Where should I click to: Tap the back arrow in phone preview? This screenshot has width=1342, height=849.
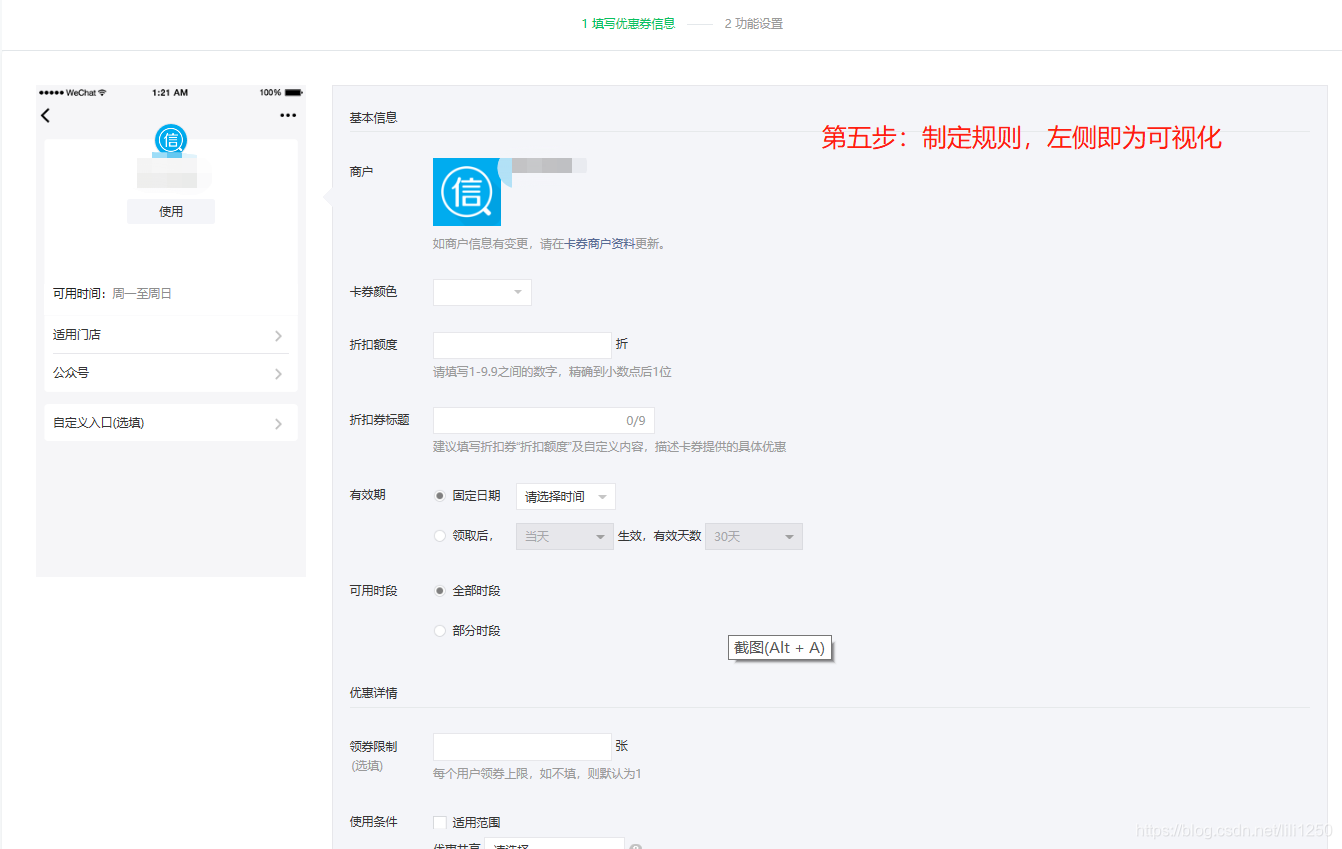pos(45,115)
